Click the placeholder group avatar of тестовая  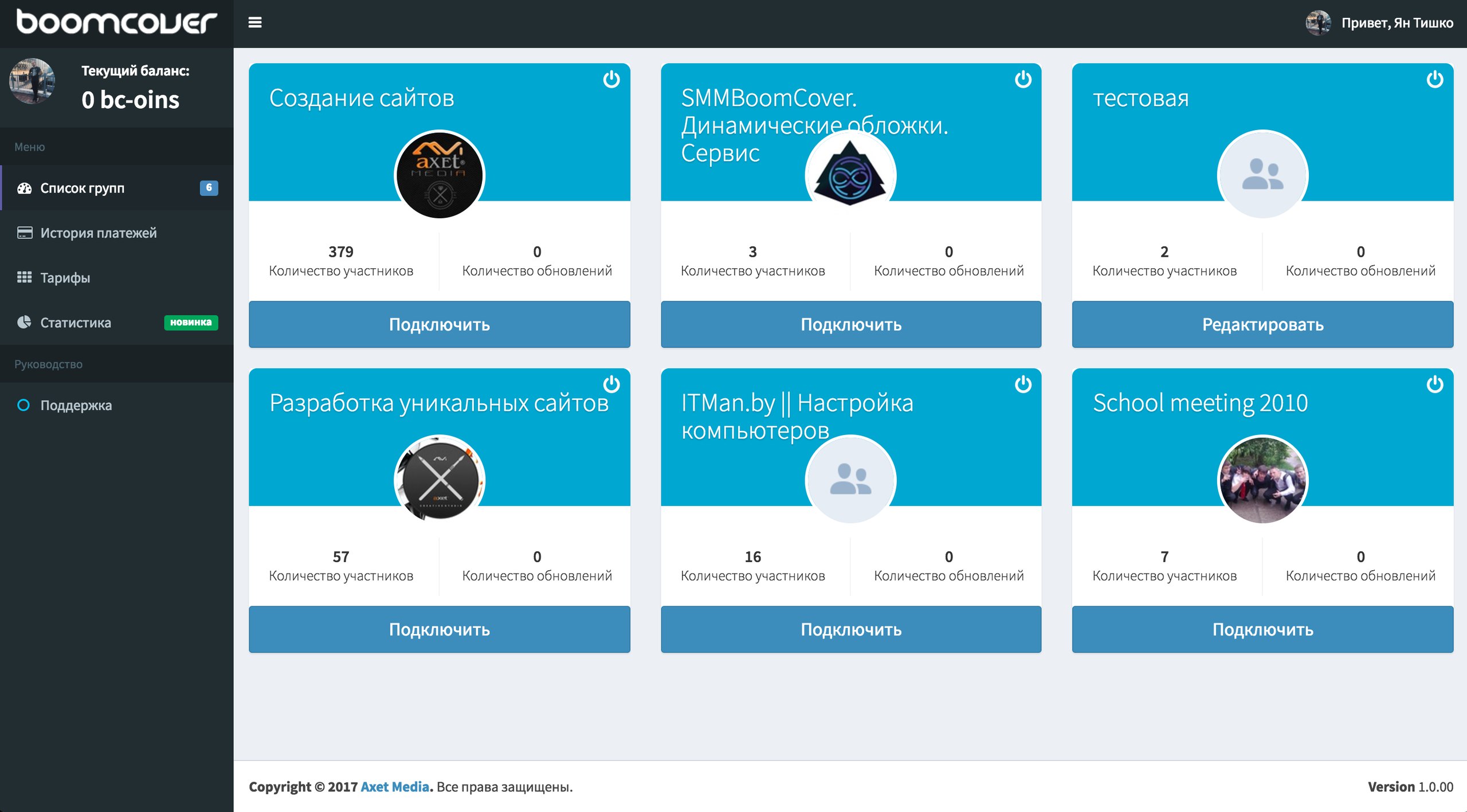(x=1262, y=175)
